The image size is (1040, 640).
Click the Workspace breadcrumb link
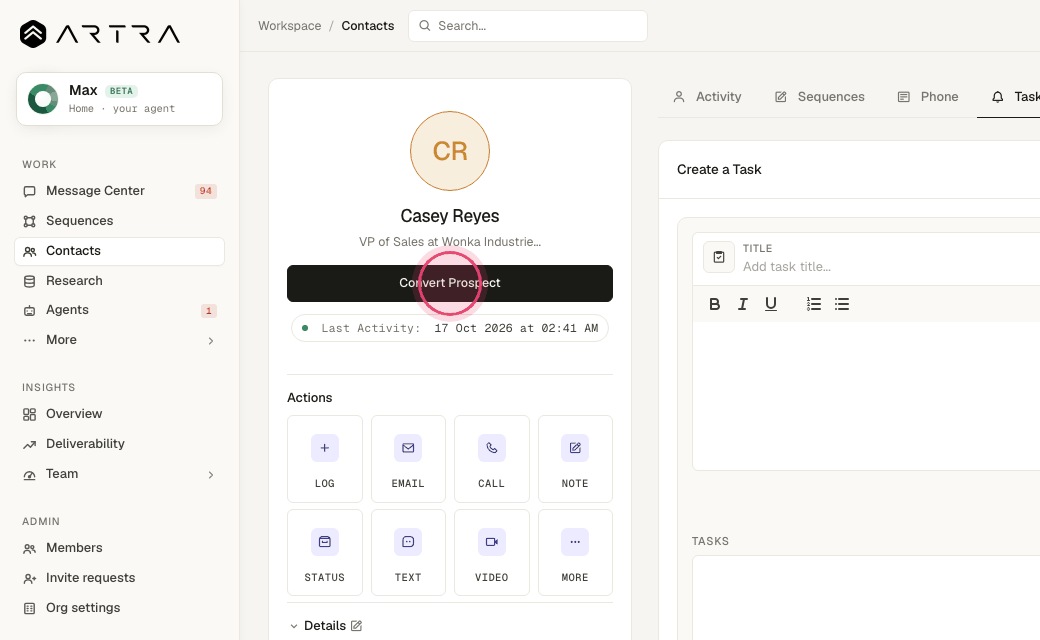(x=289, y=26)
